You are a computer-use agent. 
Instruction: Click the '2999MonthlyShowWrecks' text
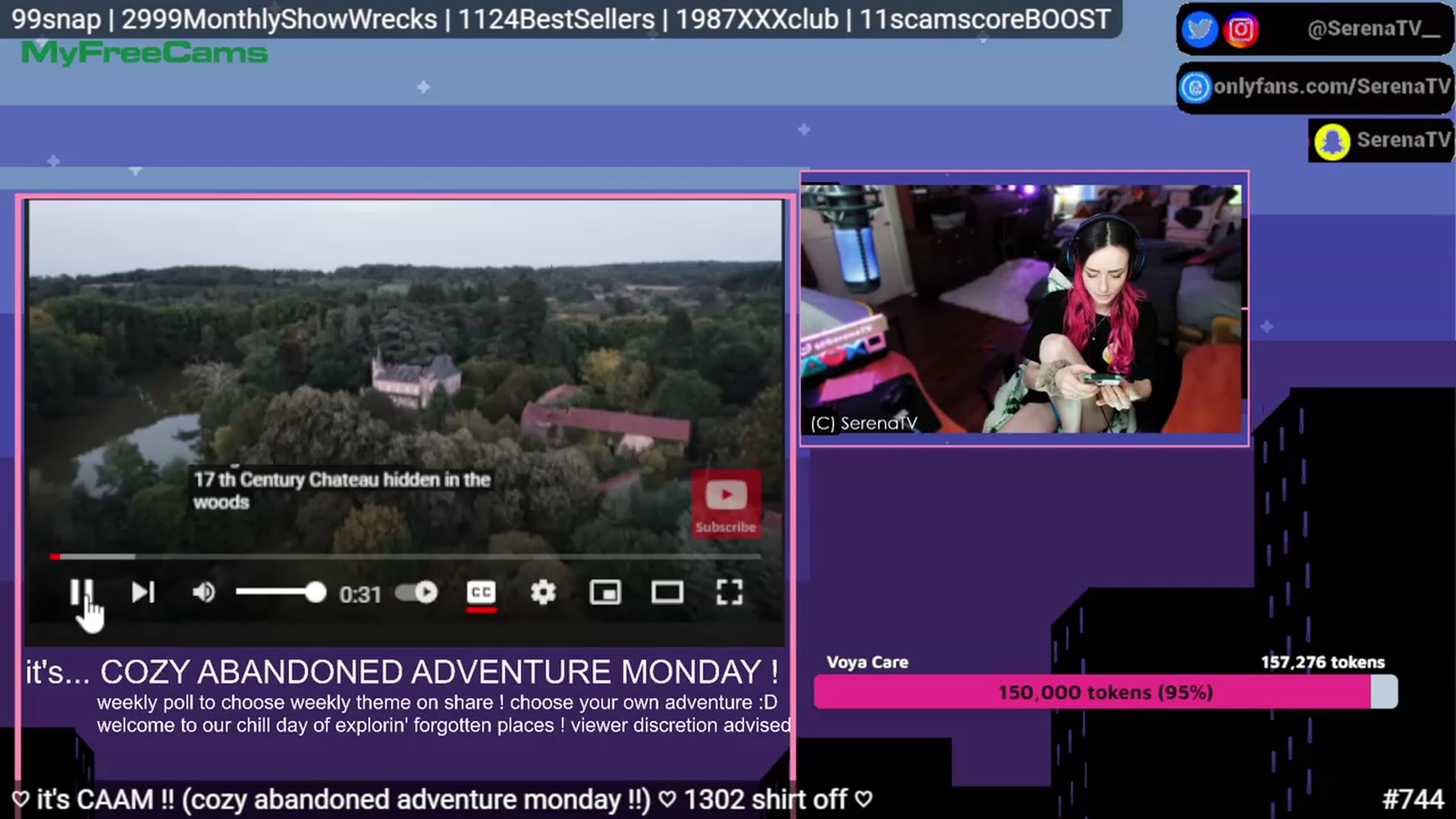coord(279,19)
